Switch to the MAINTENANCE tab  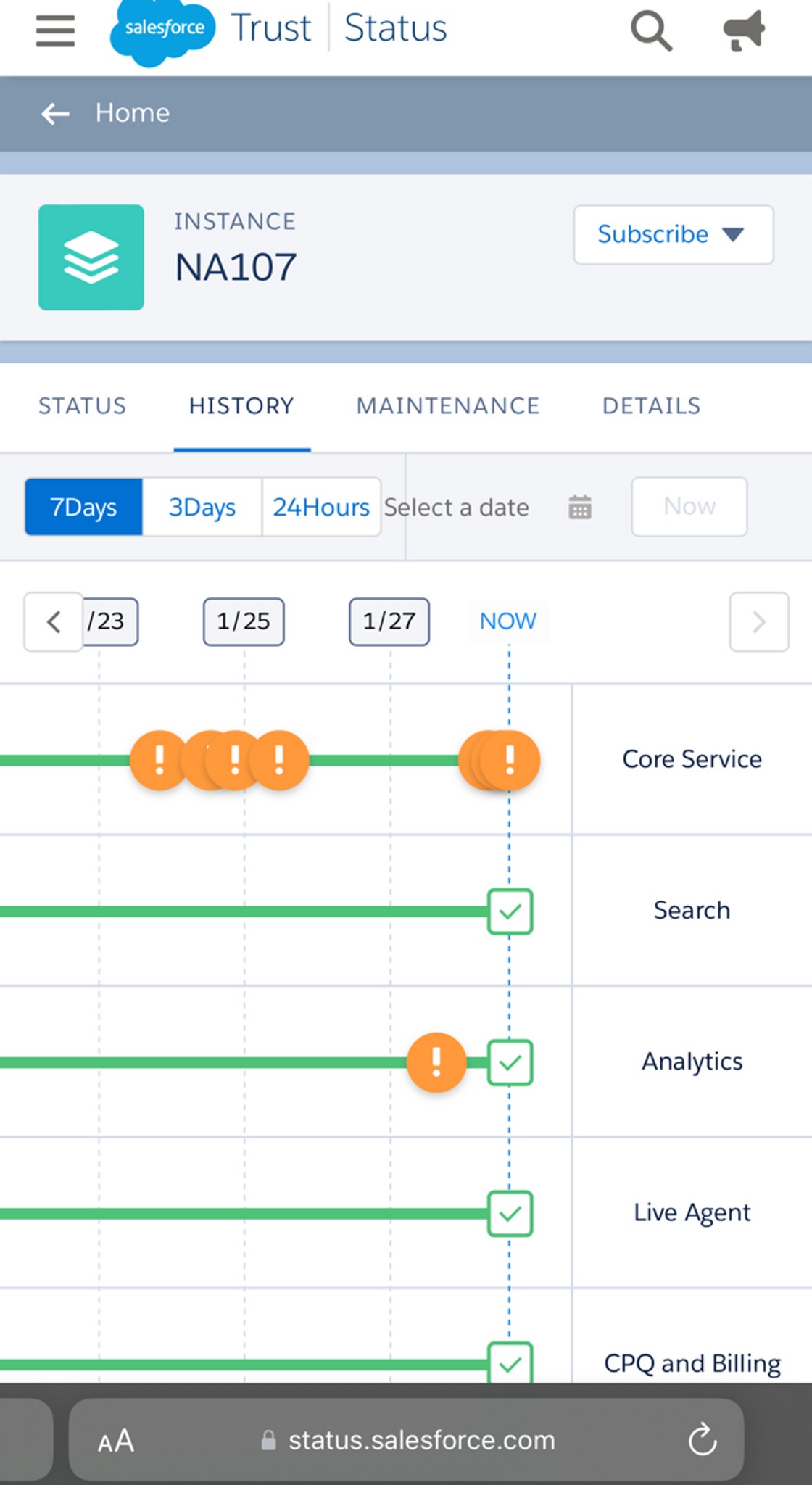448,406
